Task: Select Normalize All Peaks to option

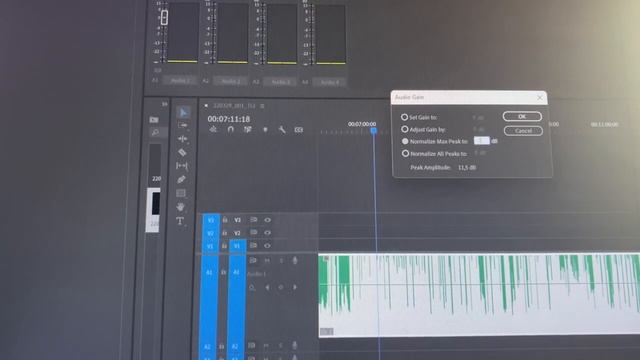Action: [405, 153]
